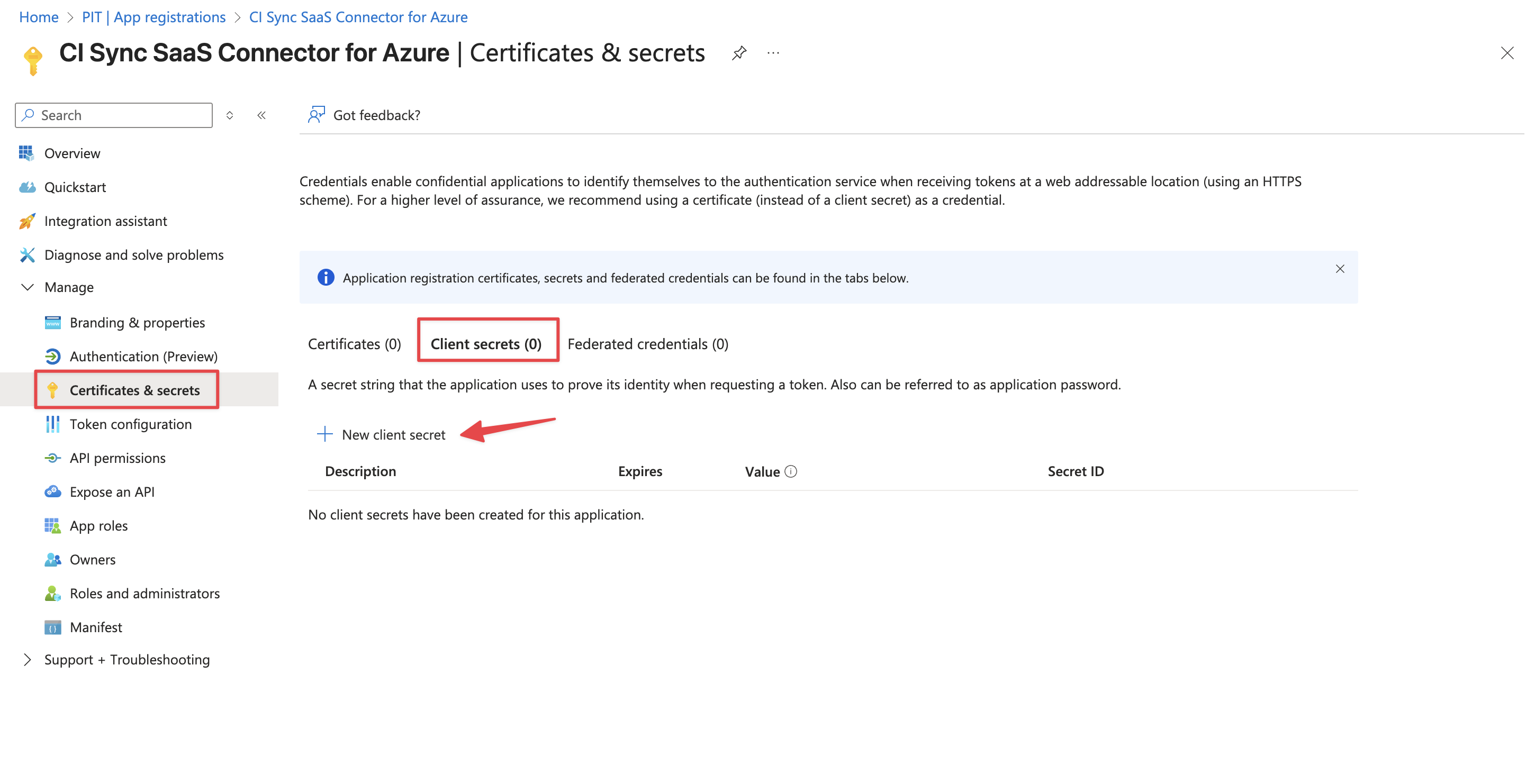Click Got feedback? link
Screen dimensions: 1535x784
[376, 115]
